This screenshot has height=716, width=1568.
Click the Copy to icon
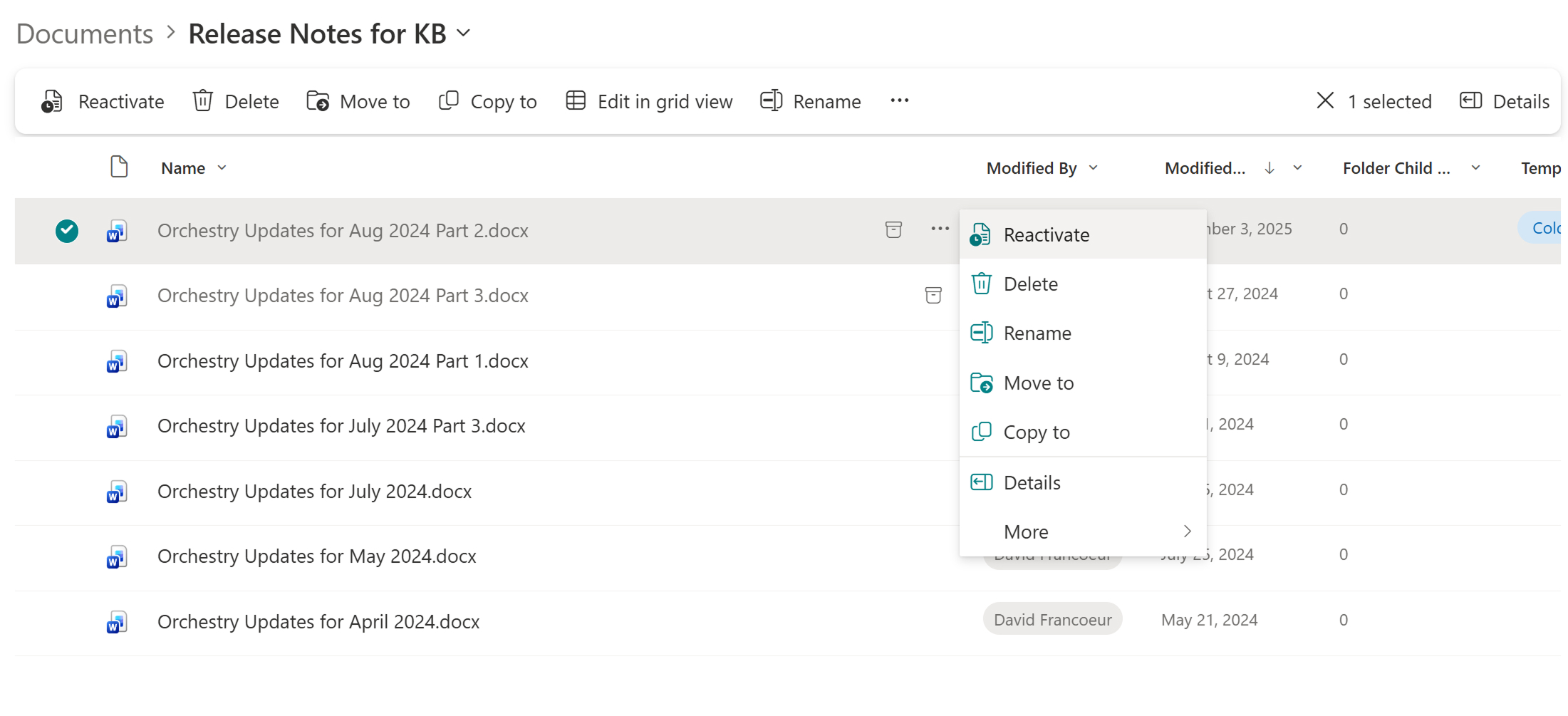click(448, 100)
